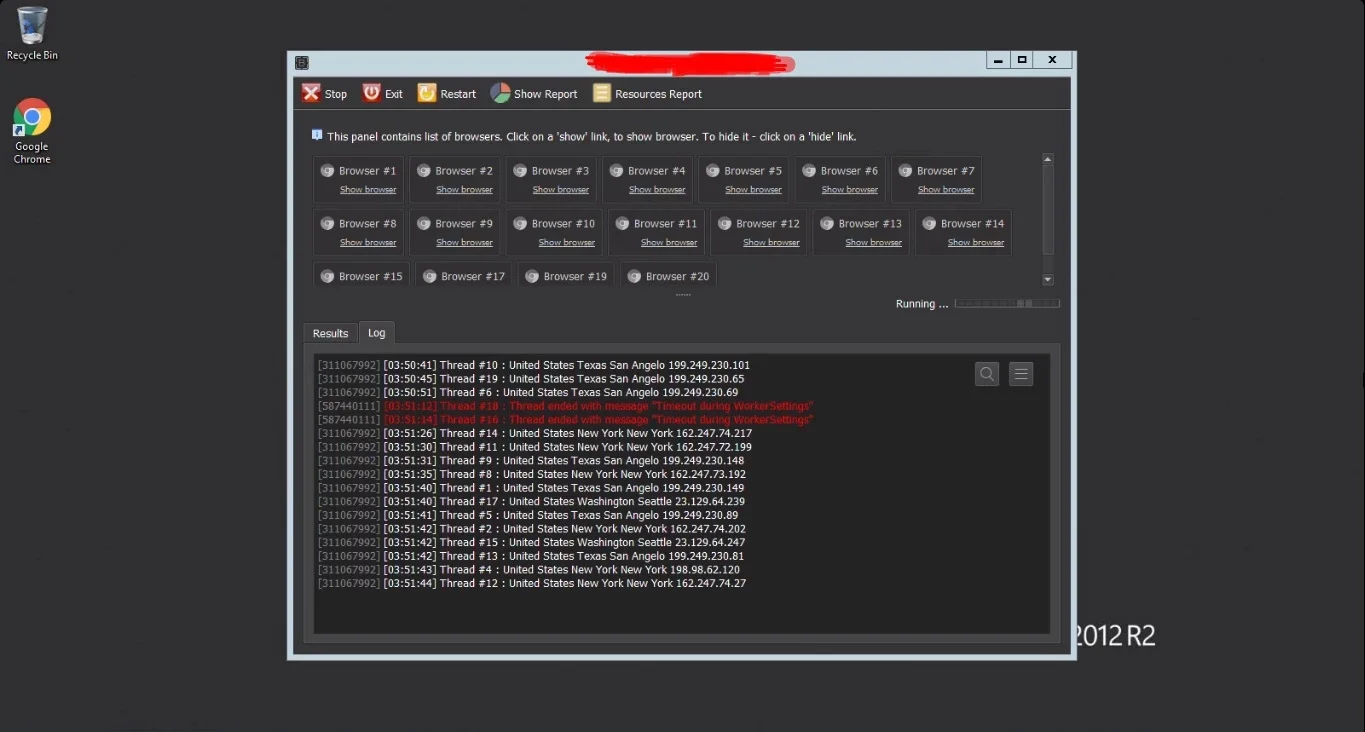Click the Browser #12 chrome icon
This screenshot has width=1365, height=732.
pos(724,224)
